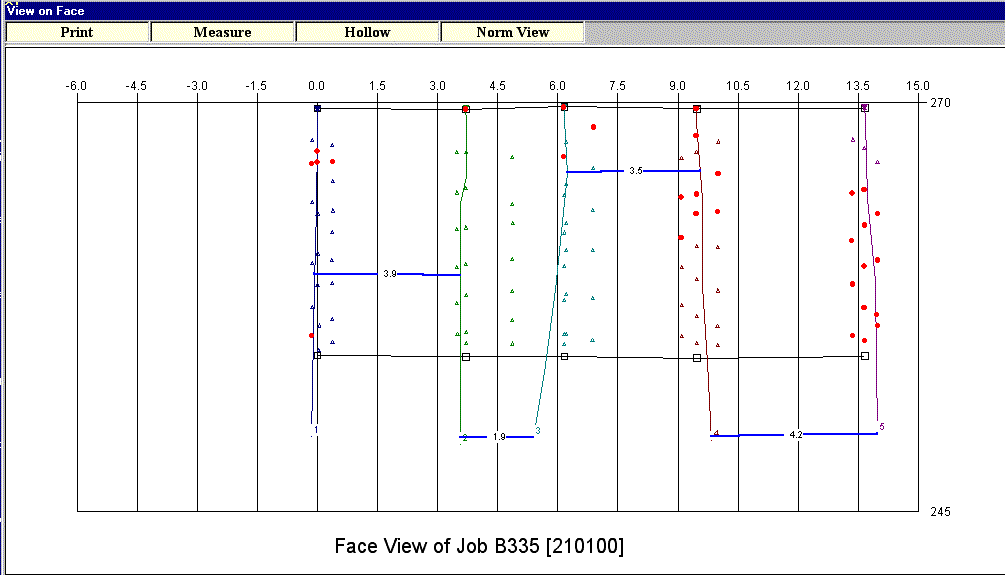Select the 245 elevation label

940,512
